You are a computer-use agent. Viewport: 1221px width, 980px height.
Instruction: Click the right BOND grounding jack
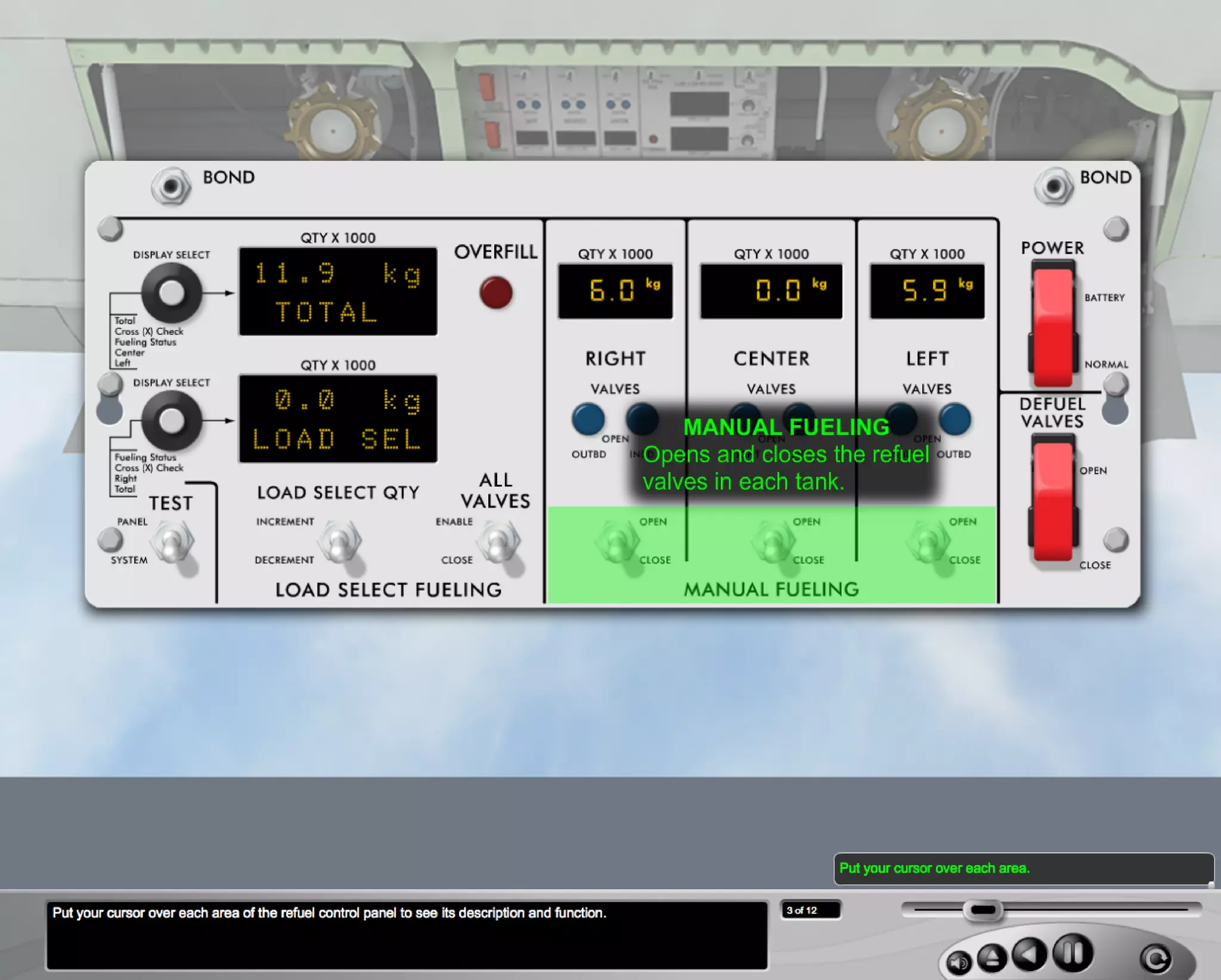click(x=1053, y=187)
